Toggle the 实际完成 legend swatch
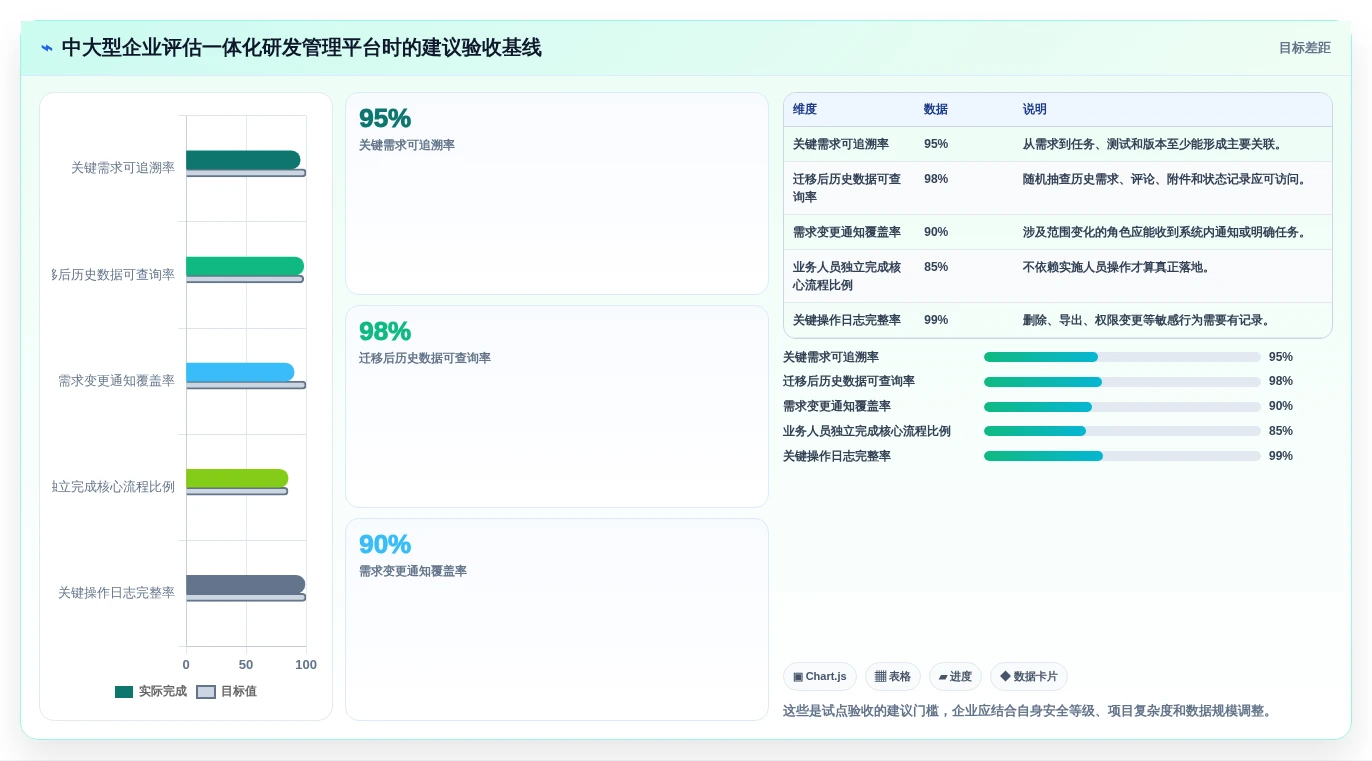This screenshot has width=1372, height=761. [124, 692]
